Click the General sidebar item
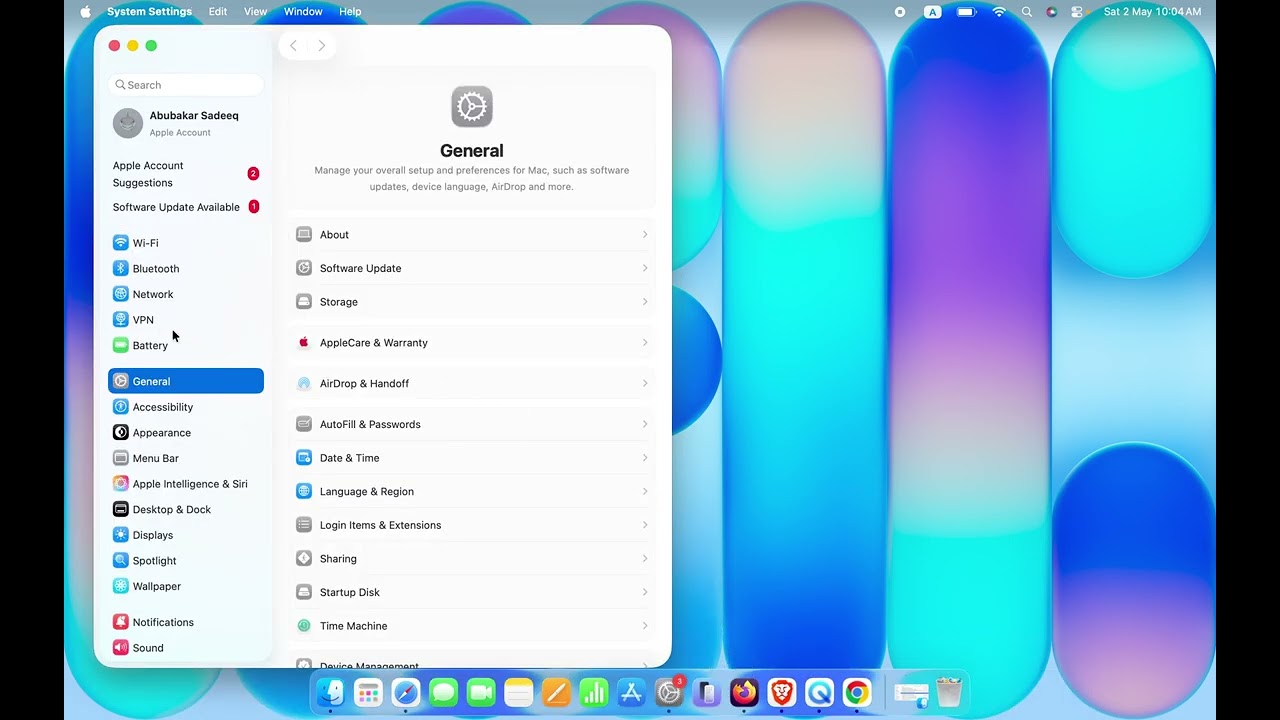Viewport: 1280px width, 720px height. 186,381
